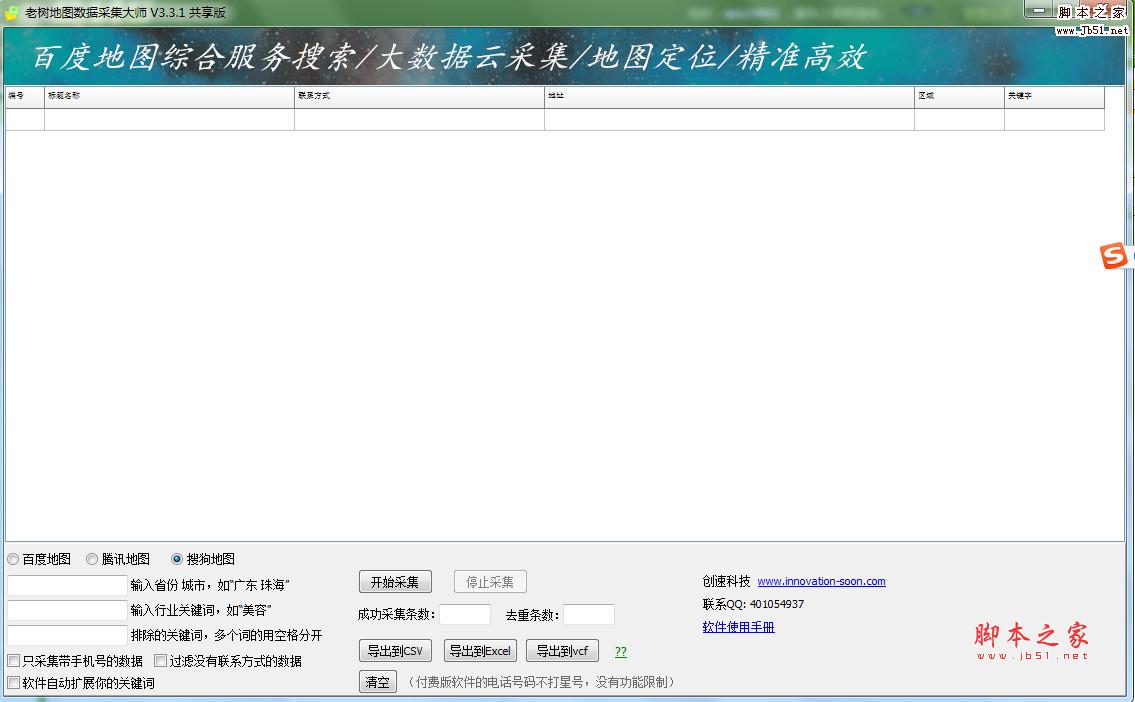Click the 编号 column header
This screenshot has width=1135, height=702.
pos(25,97)
